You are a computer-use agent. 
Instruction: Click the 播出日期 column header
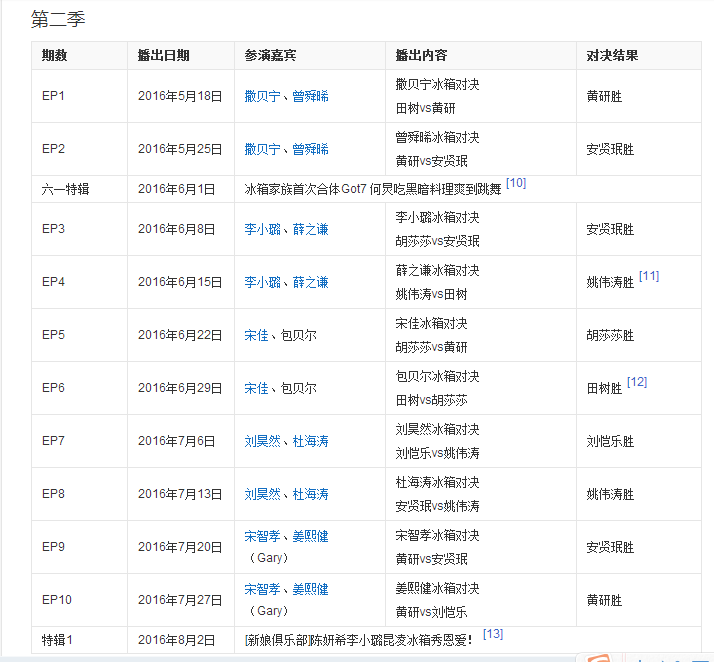coord(163,56)
